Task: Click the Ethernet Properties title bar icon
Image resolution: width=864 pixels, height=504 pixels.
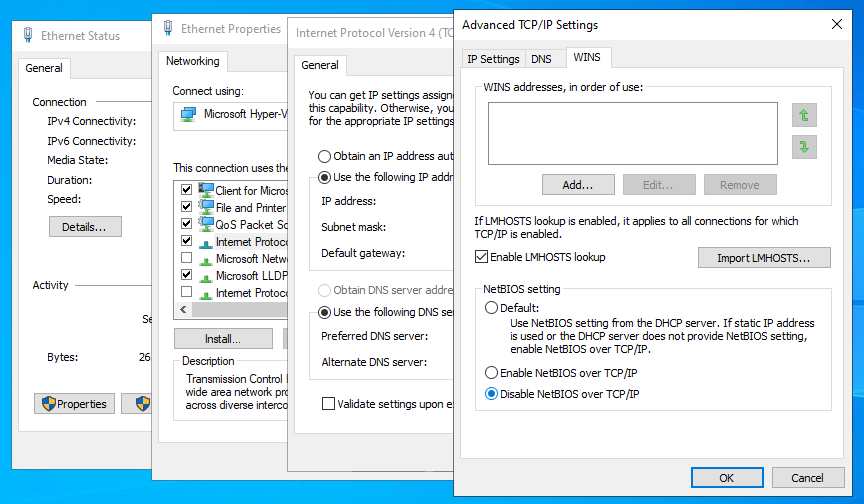Action: (x=167, y=29)
